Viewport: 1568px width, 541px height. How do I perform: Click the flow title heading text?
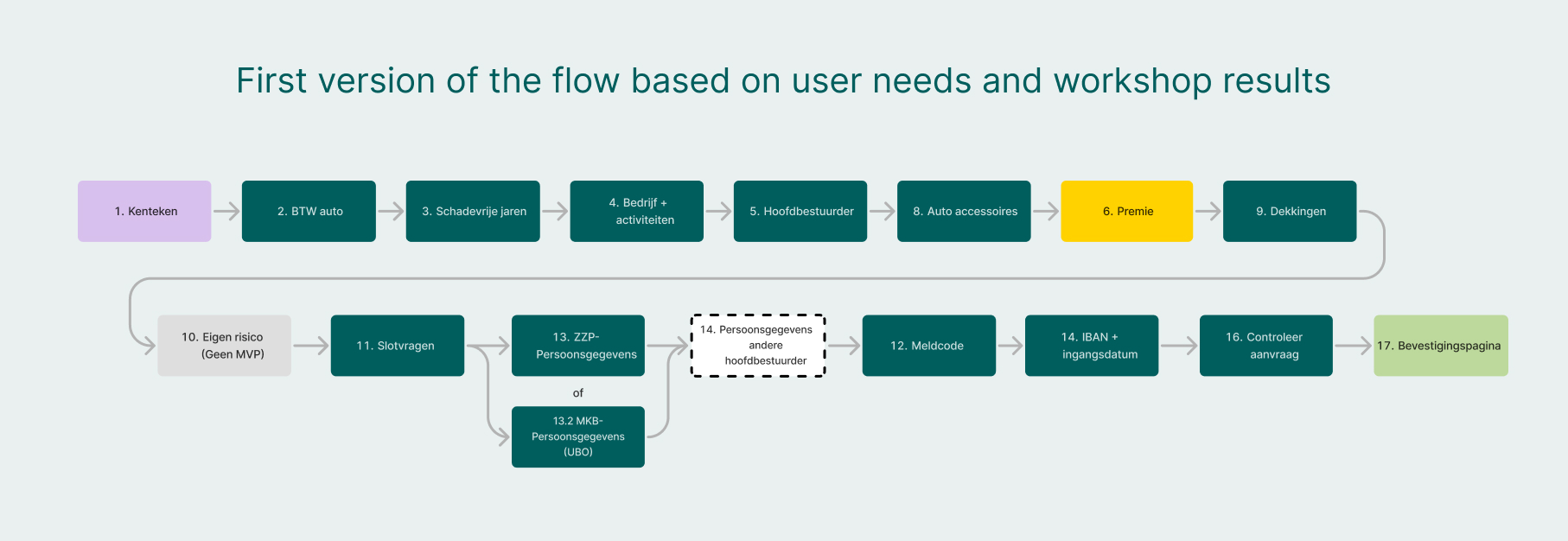coord(783,81)
